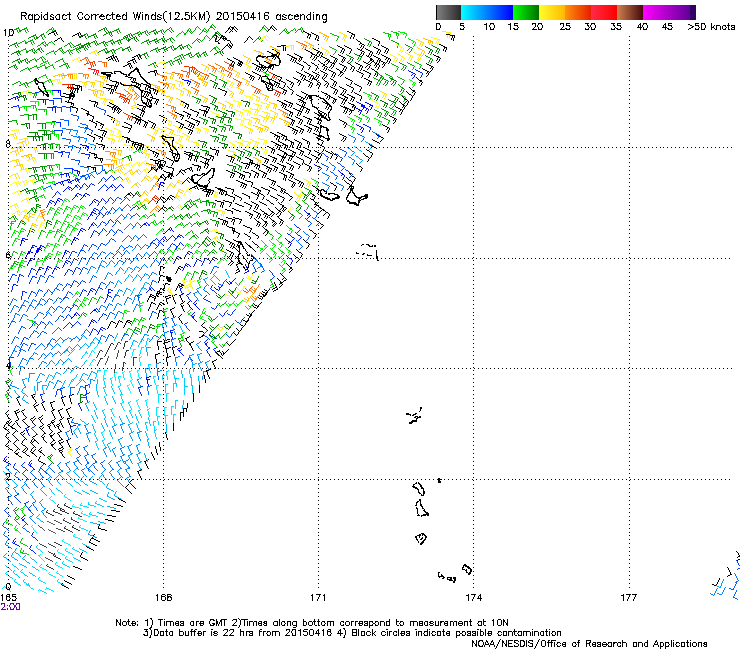Click the yellow 20-25 knots color band
Viewport: 740px width, 650px height.
pyautogui.click(x=552, y=12)
